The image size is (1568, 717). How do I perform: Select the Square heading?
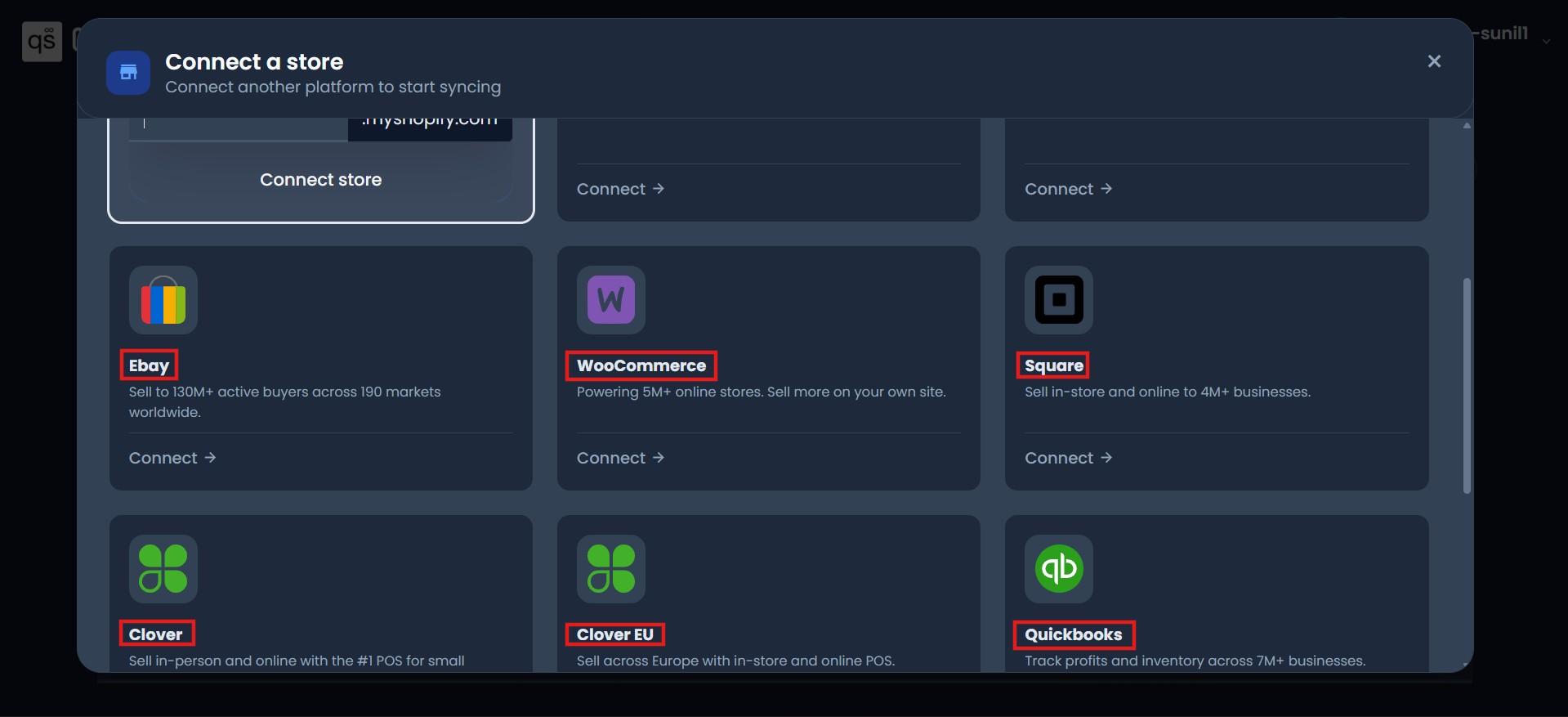[1054, 365]
